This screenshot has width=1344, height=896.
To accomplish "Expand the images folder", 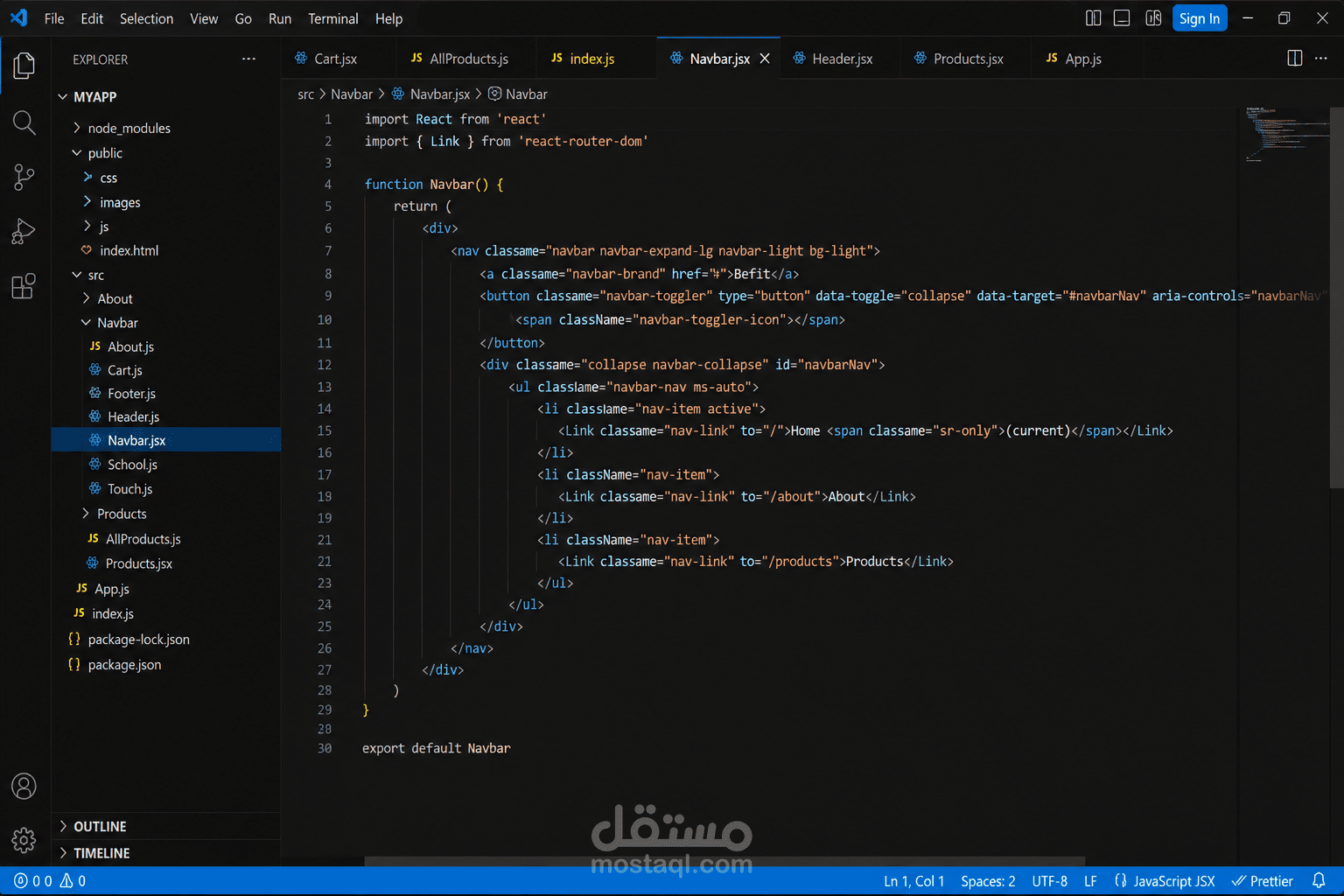I will point(120,202).
